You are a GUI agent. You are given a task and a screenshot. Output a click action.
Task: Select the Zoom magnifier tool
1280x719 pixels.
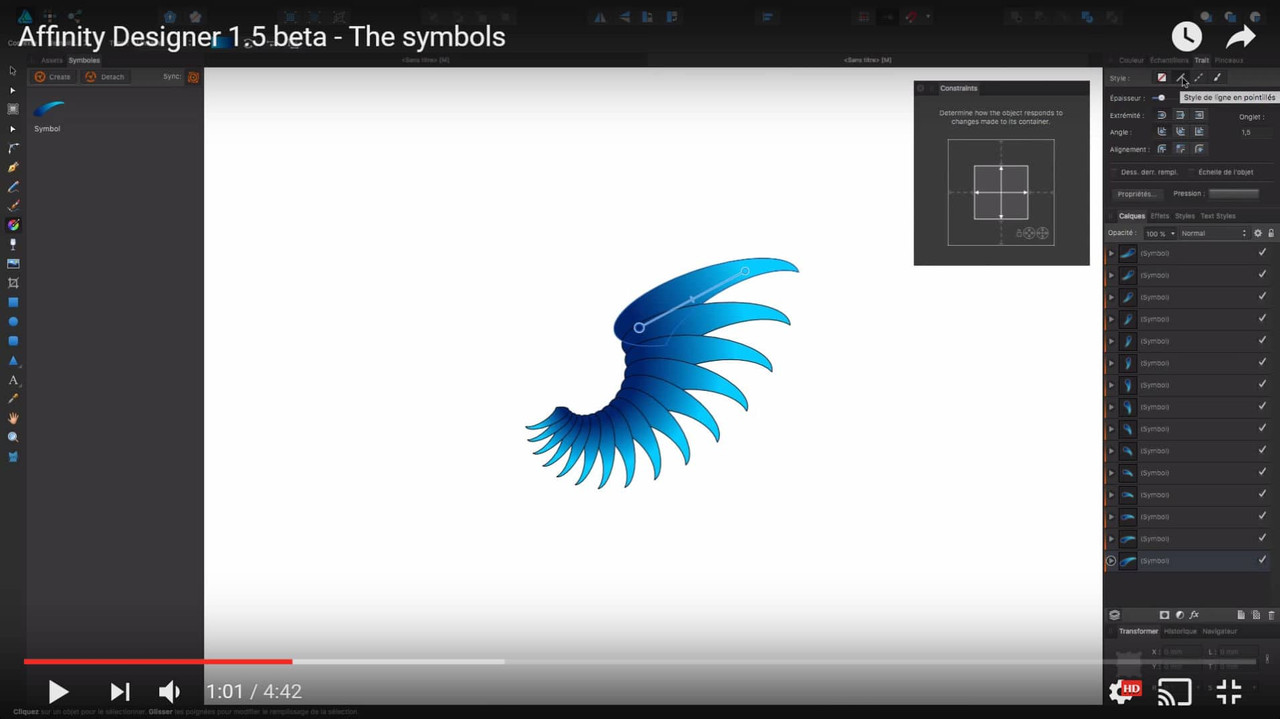tap(13, 438)
